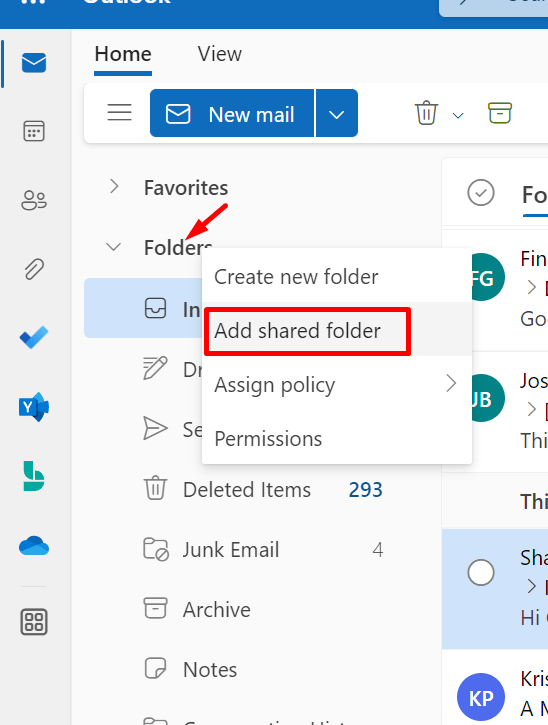Expand the conversation under FG avatar
The height and width of the screenshot is (725, 548).
pos(532,288)
